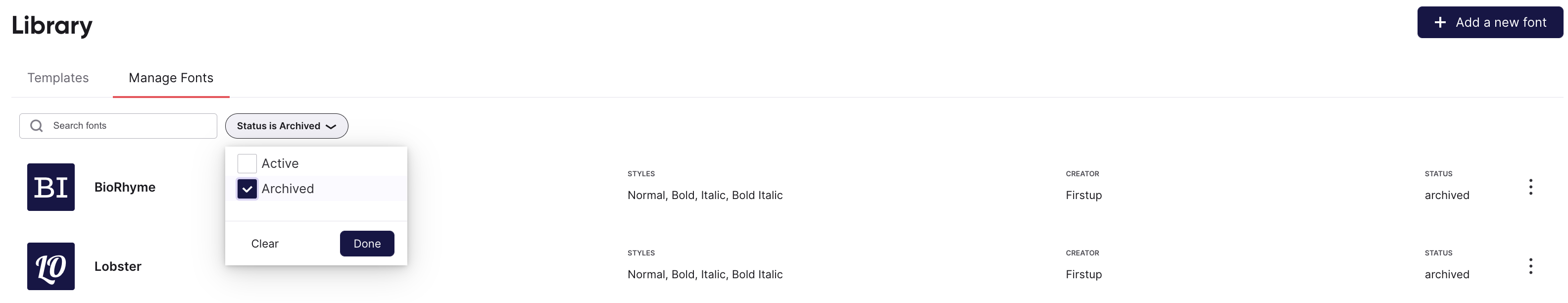The height and width of the screenshot is (303, 1568).
Task: Select the Lobster font name
Action: click(x=117, y=266)
